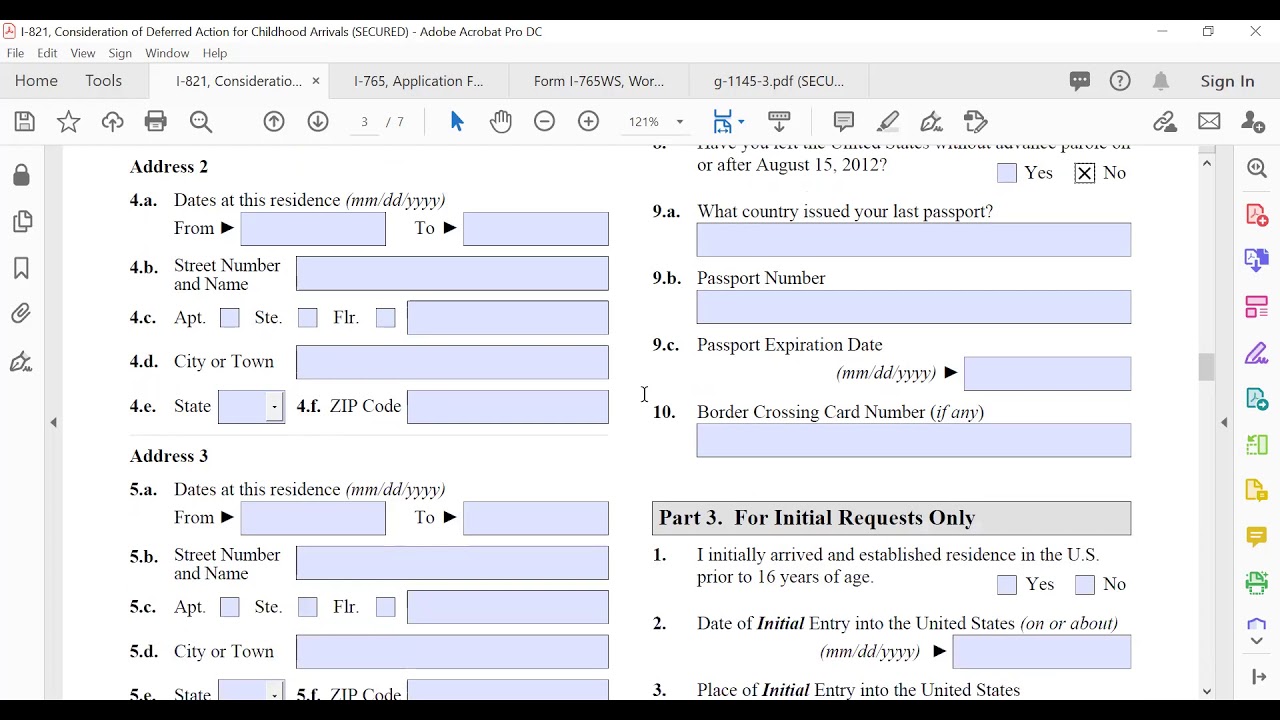The width and height of the screenshot is (1280, 720).
Task: Check the Flr. box in row 4.c.
Action: [386, 318]
